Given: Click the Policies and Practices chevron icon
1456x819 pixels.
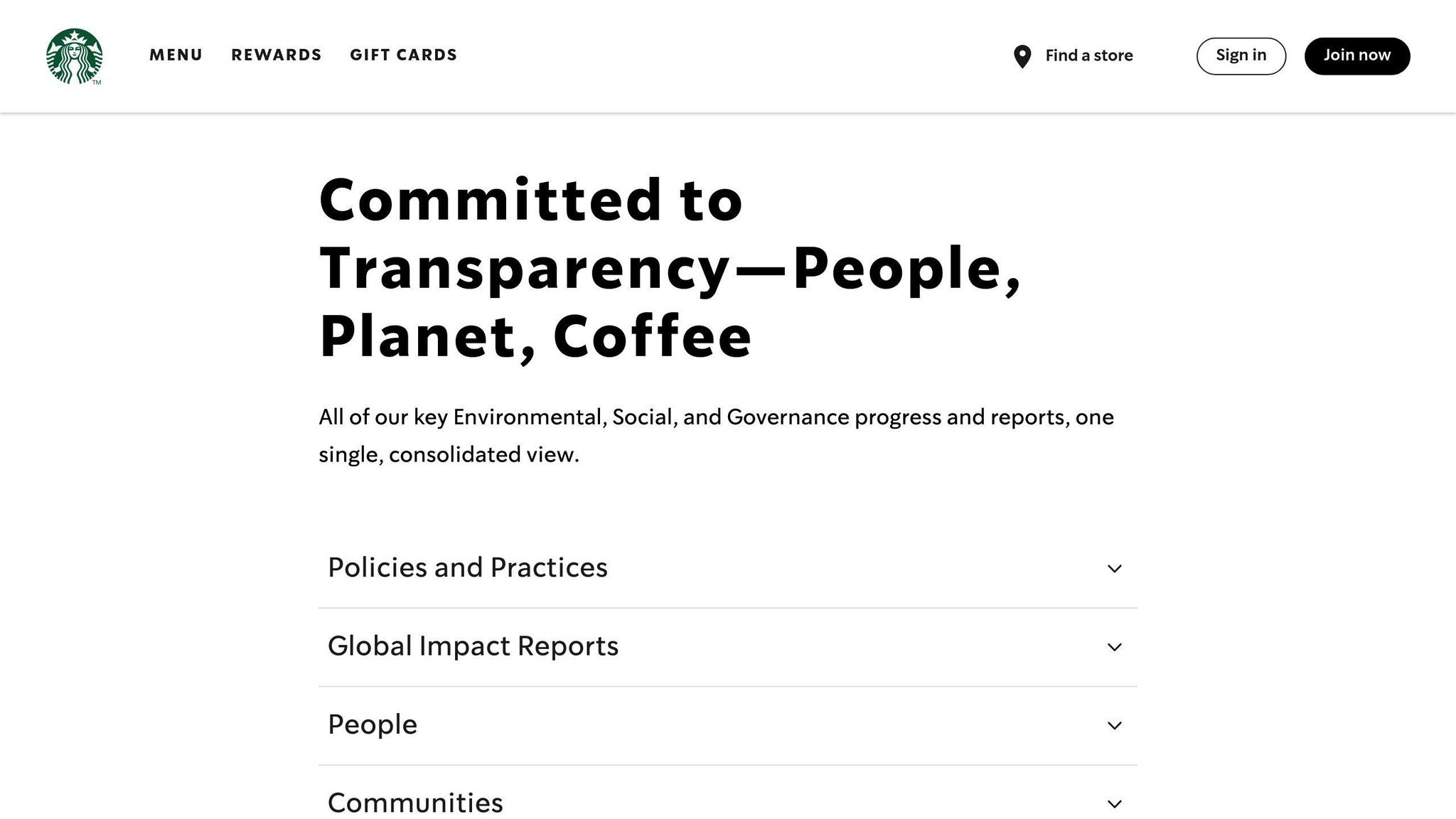Looking at the screenshot, I should [1114, 569].
